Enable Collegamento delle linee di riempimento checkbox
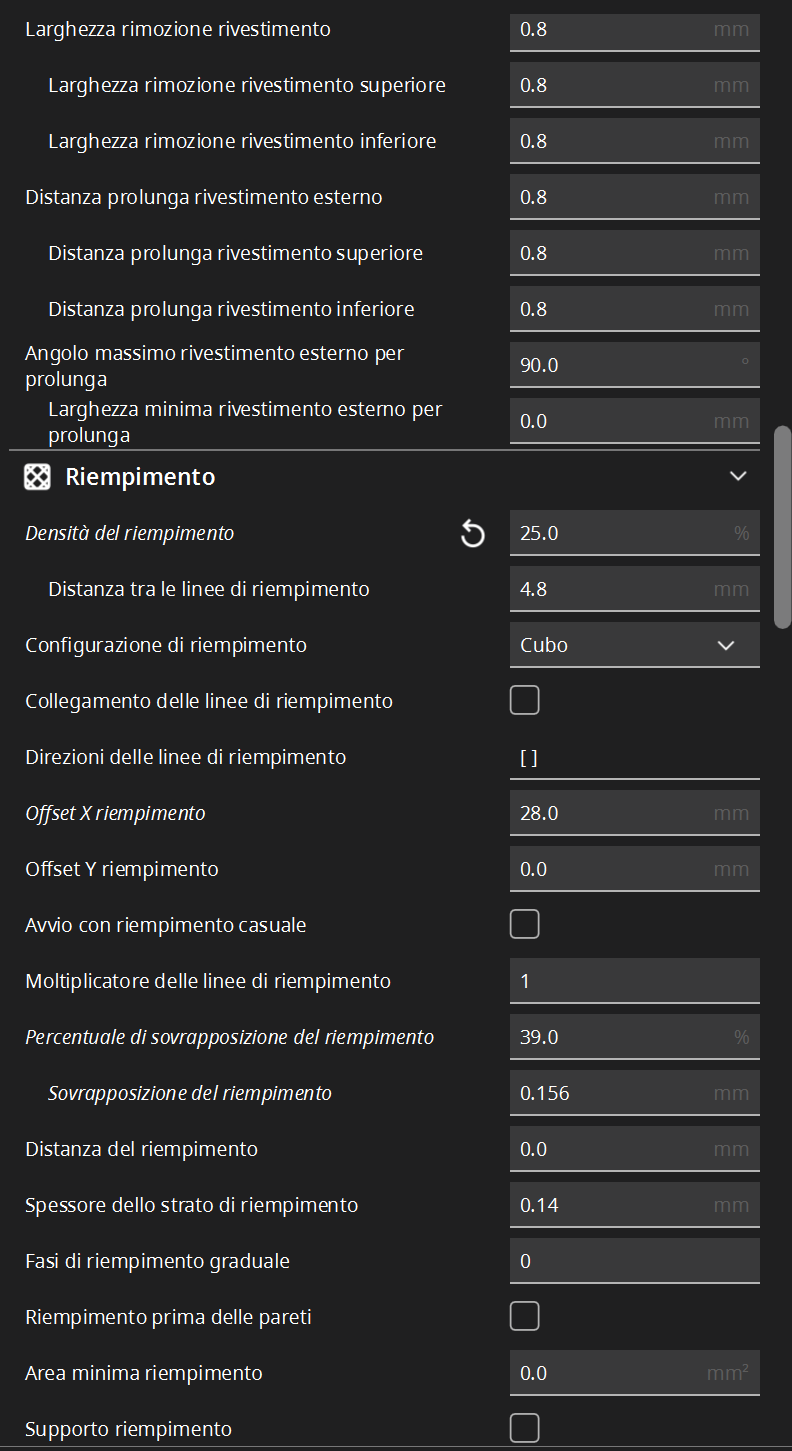Screen dimensions: 792x1451 [x=525, y=701]
